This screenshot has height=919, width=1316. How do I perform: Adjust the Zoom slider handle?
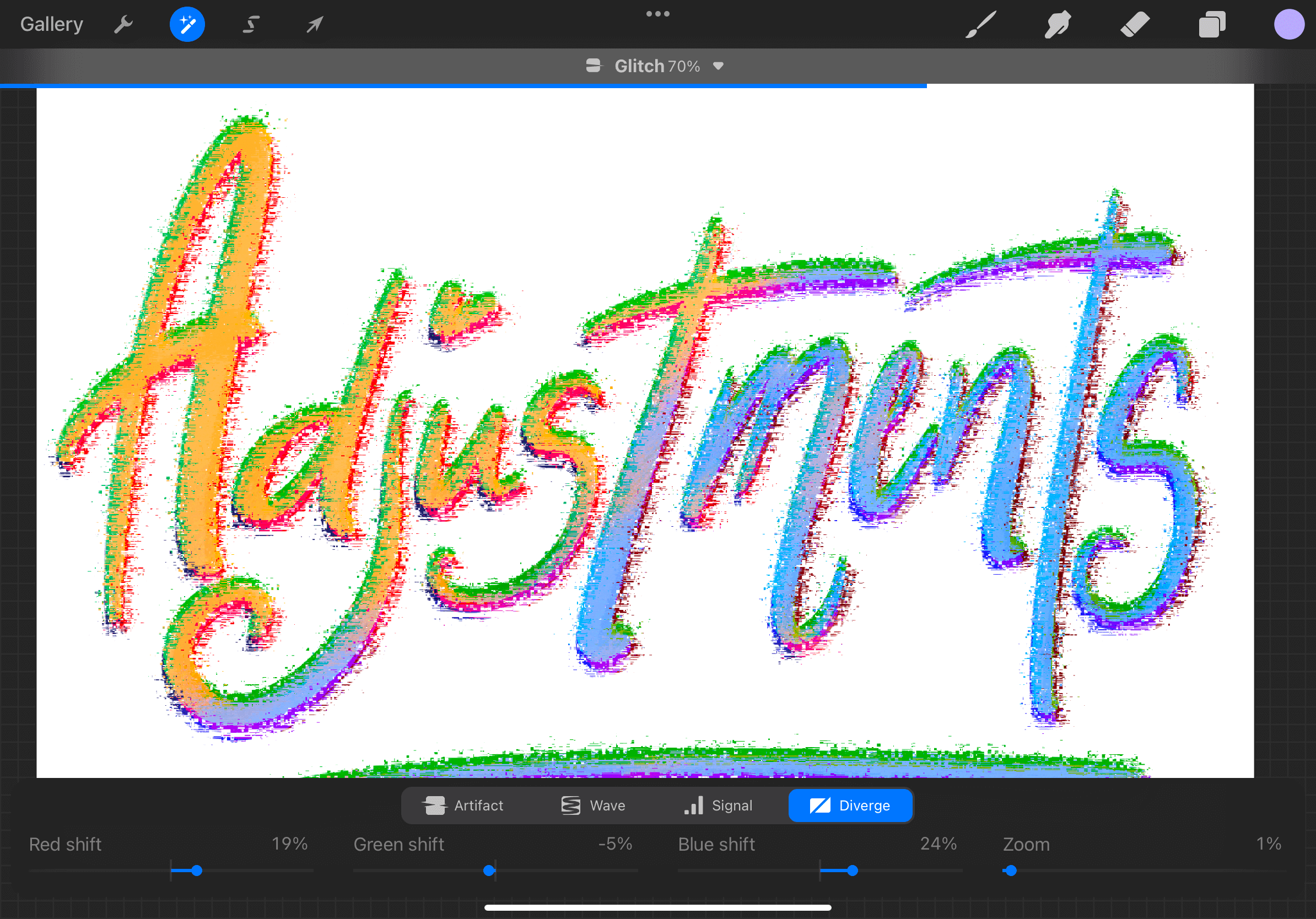click(x=1011, y=871)
